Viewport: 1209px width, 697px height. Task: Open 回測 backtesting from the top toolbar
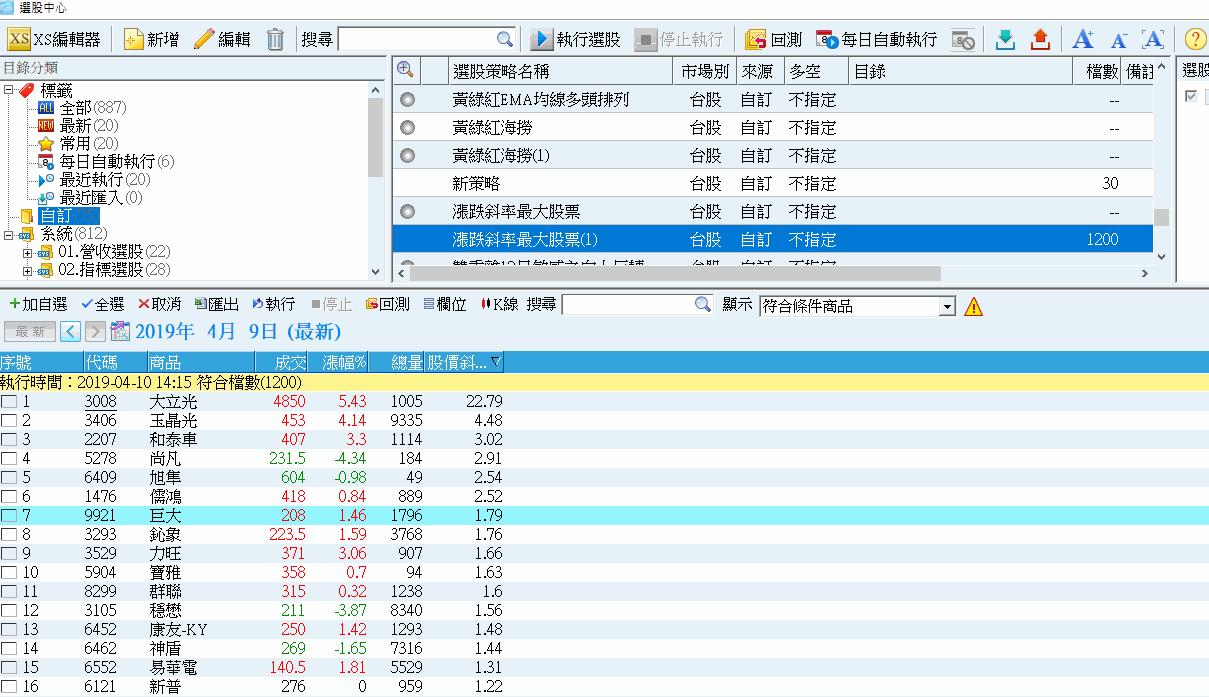point(770,39)
